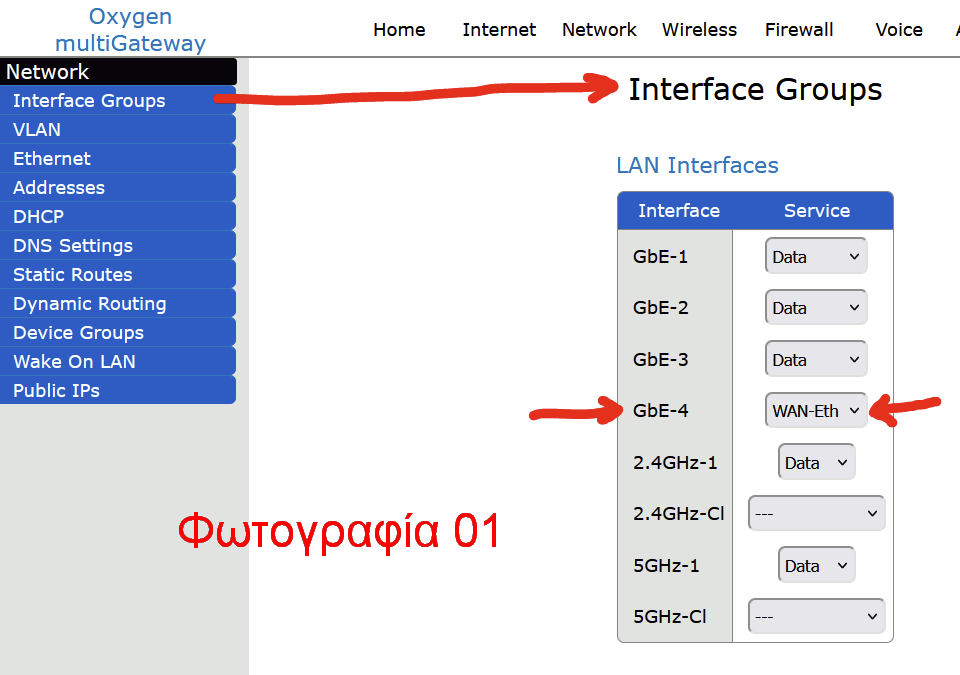Open Device Groups page
Viewport: 960px width, 675px height.
(x=118, y=332)
